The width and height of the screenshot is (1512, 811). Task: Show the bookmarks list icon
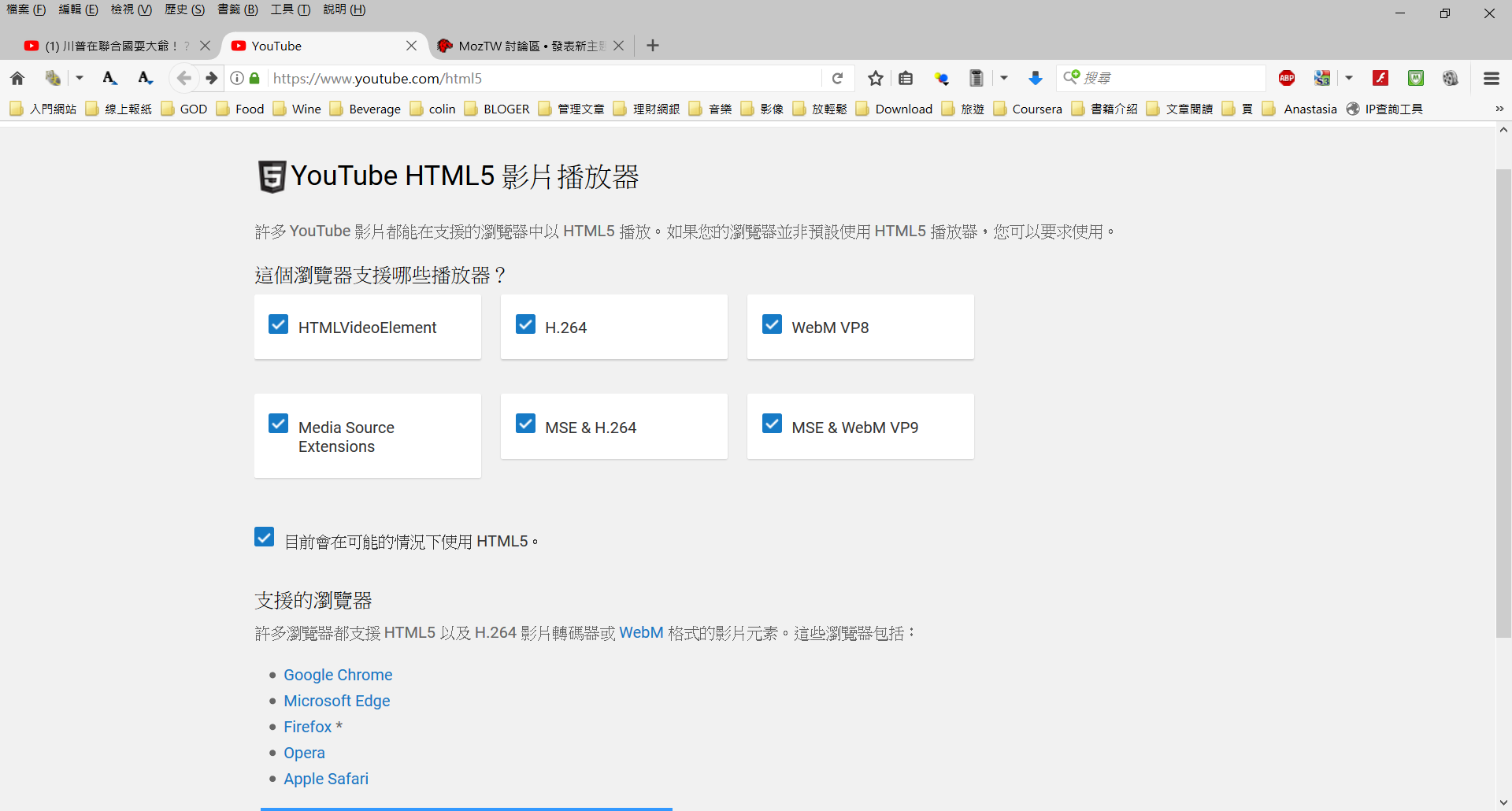pyautogui.click(x=906, y=78)
